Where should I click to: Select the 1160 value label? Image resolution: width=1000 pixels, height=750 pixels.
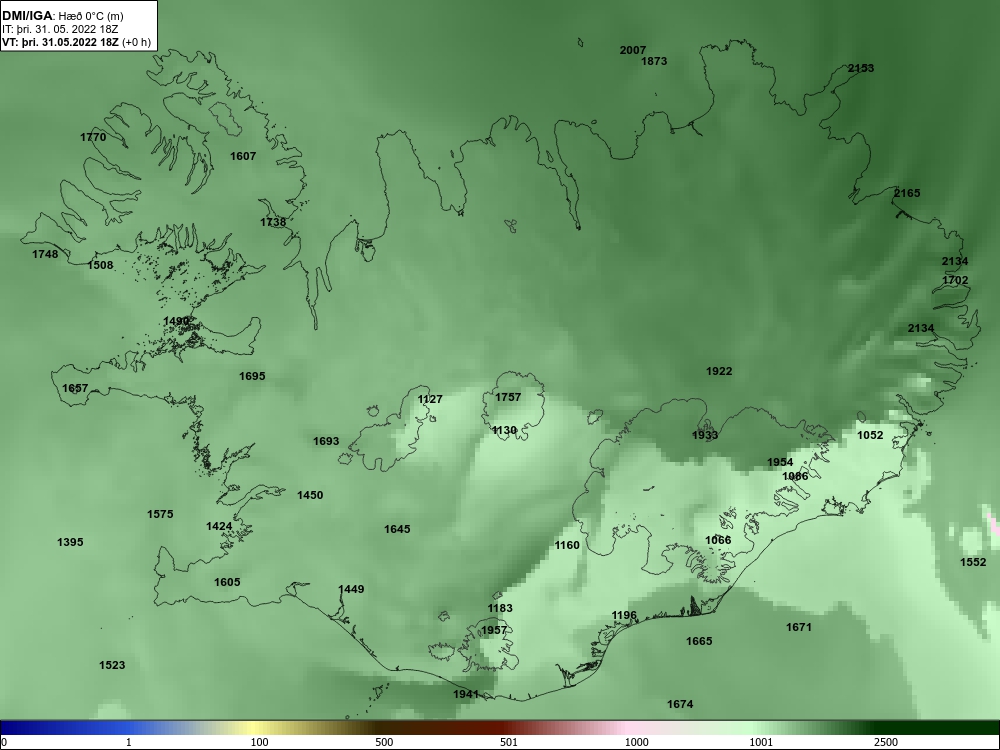[x=567, y=545]
